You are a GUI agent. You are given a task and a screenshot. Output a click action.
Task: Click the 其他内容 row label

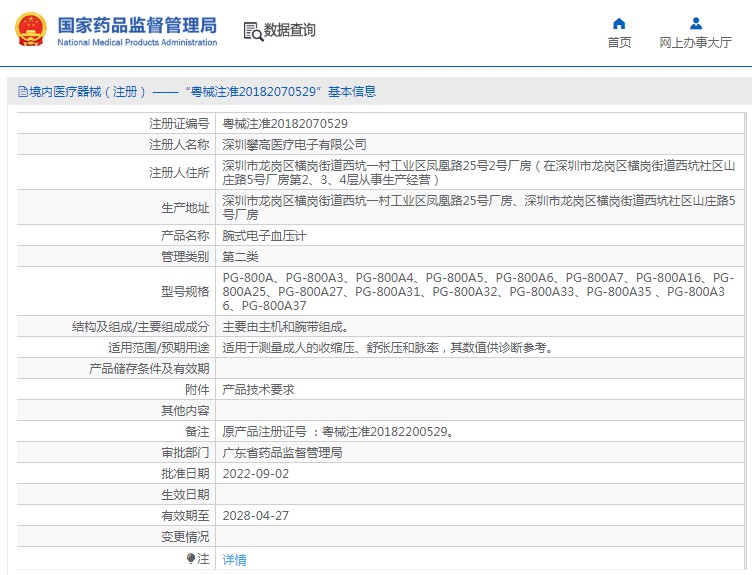coord(185,411)
